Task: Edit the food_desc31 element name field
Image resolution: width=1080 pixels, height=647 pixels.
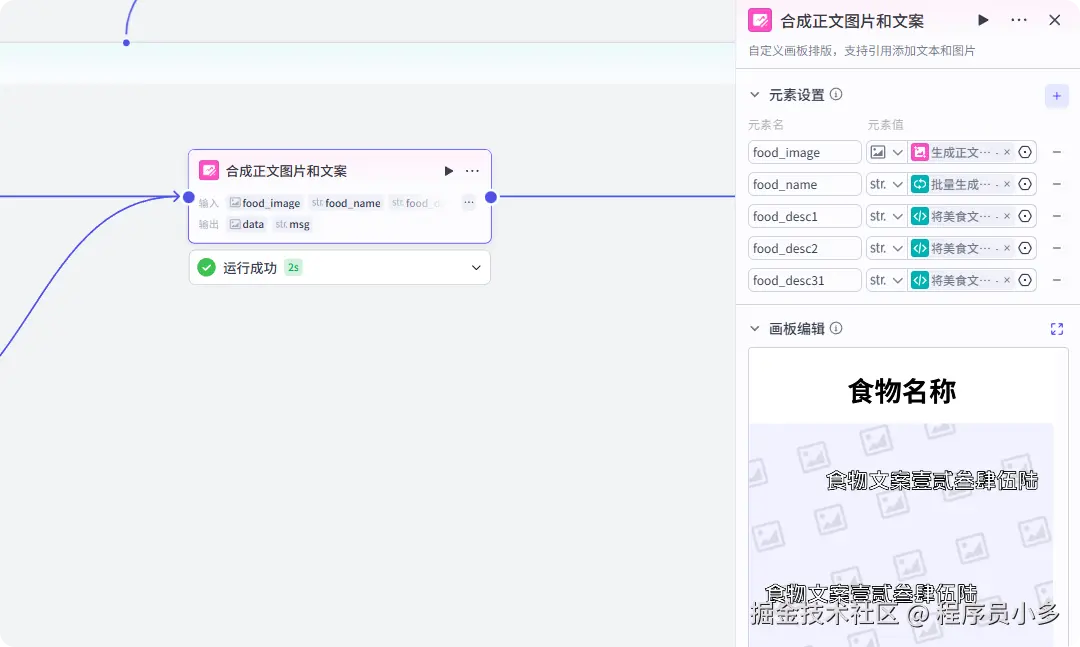Action: point(804,280)
